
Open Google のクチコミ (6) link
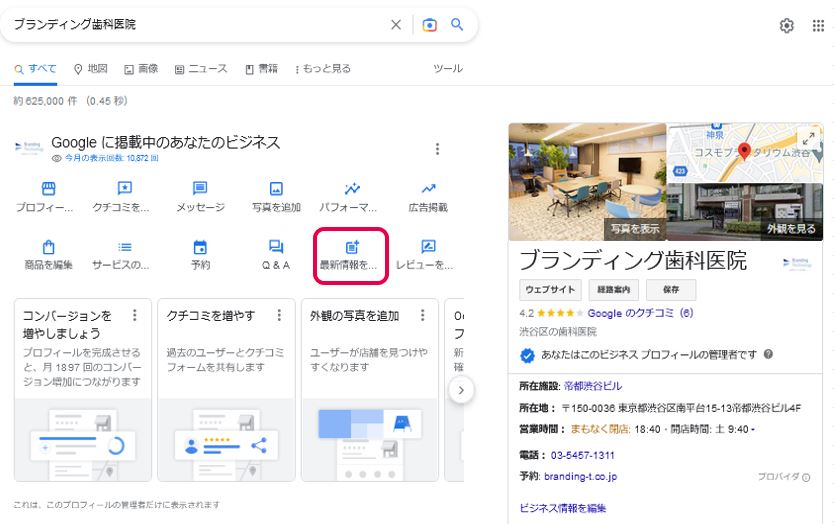click(640, 313)
